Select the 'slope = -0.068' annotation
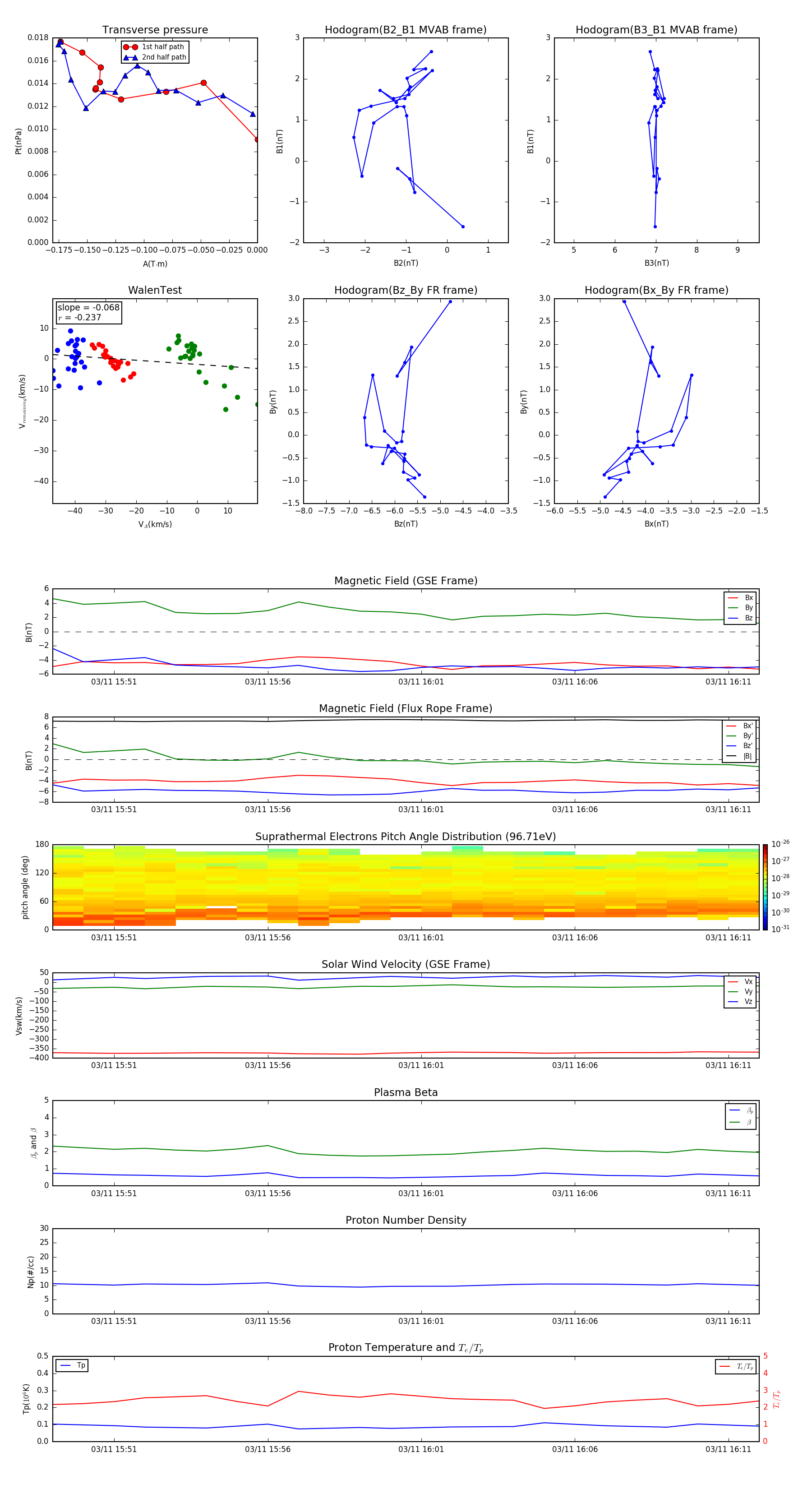812x1489 pixels. [x=88, y=308]
